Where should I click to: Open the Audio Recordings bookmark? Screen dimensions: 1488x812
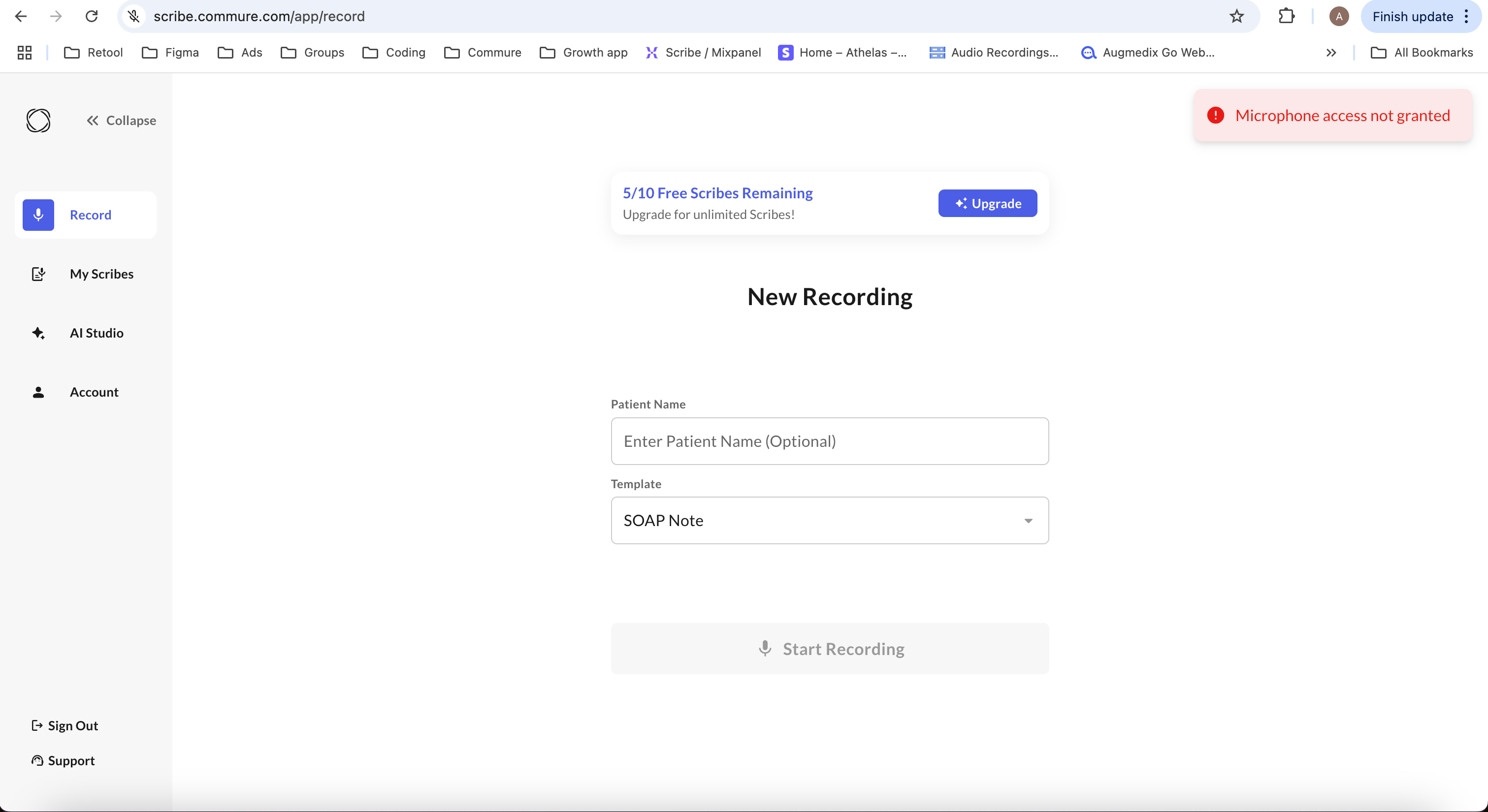click(x=994, y=53)
